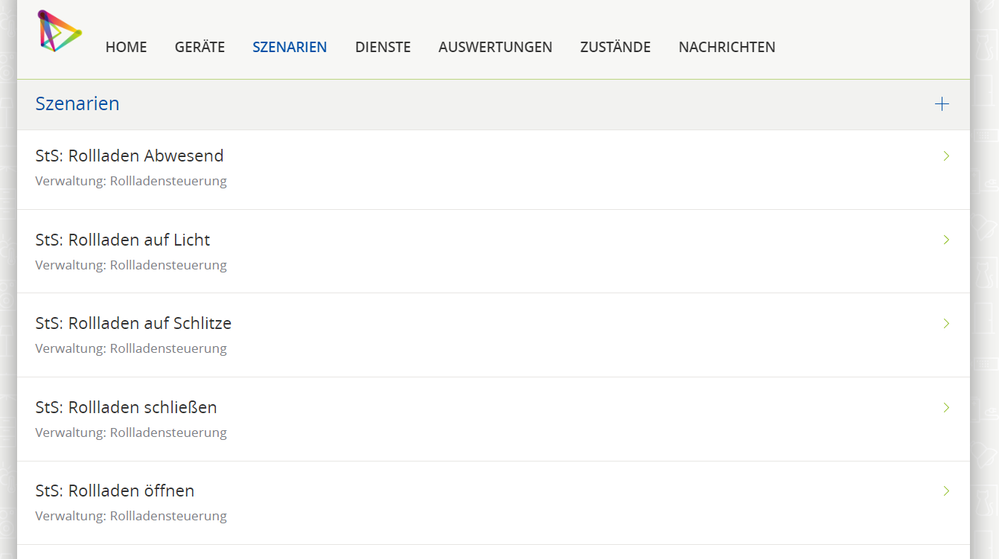Expand the Rollladen öffnen chevron
The image size is (999, 559).
point(946,491)
